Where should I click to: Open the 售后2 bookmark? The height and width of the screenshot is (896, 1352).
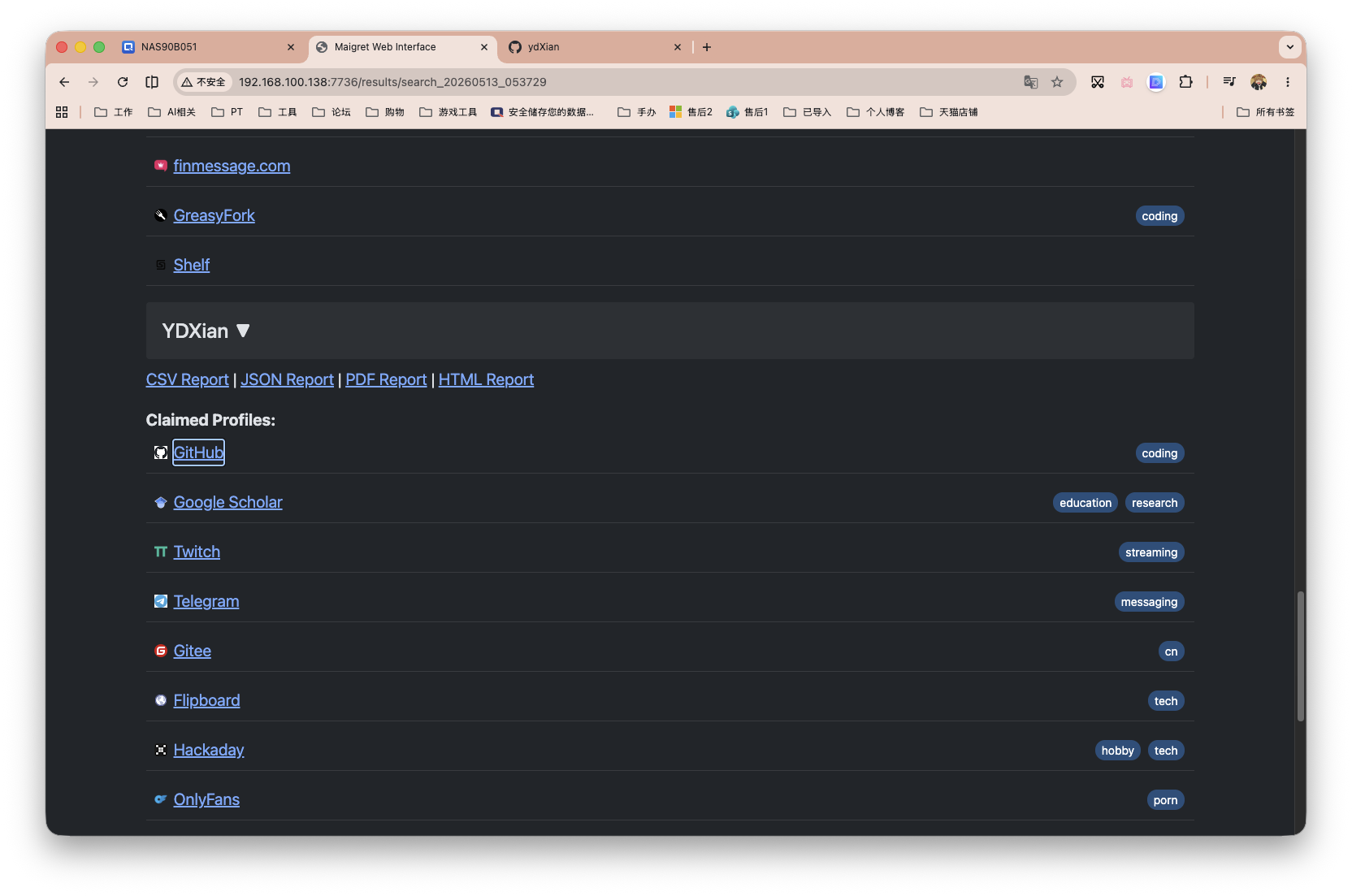coord(691,112)
